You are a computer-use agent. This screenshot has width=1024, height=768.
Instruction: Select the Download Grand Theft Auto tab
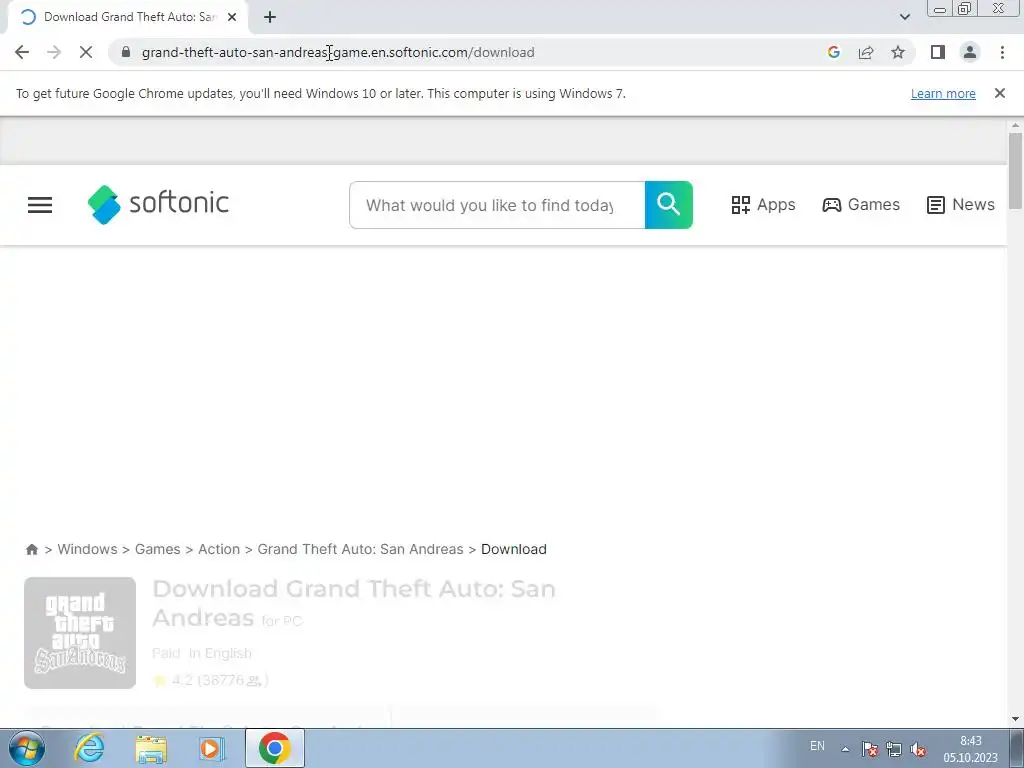(127, 17)
